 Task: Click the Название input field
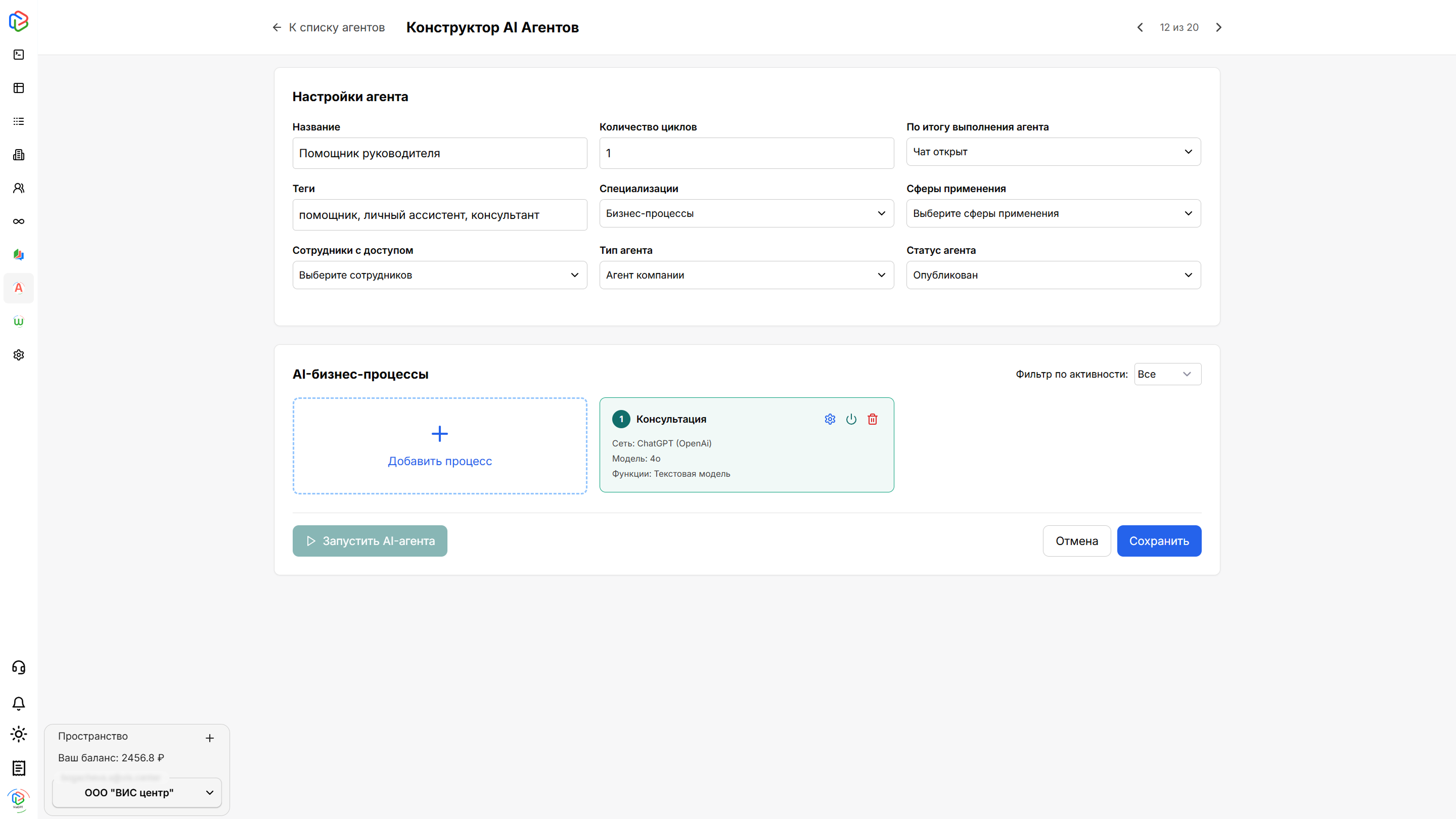(439, 153)
